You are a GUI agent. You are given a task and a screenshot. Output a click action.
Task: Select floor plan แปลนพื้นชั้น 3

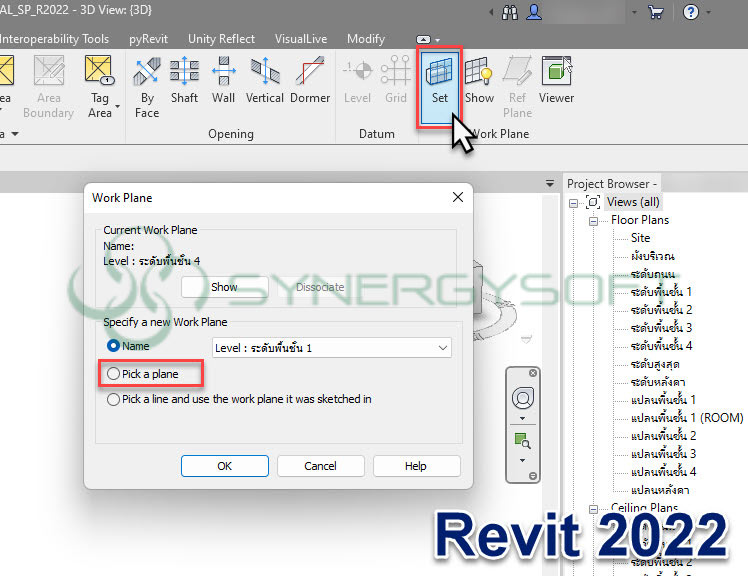point(663,453)
